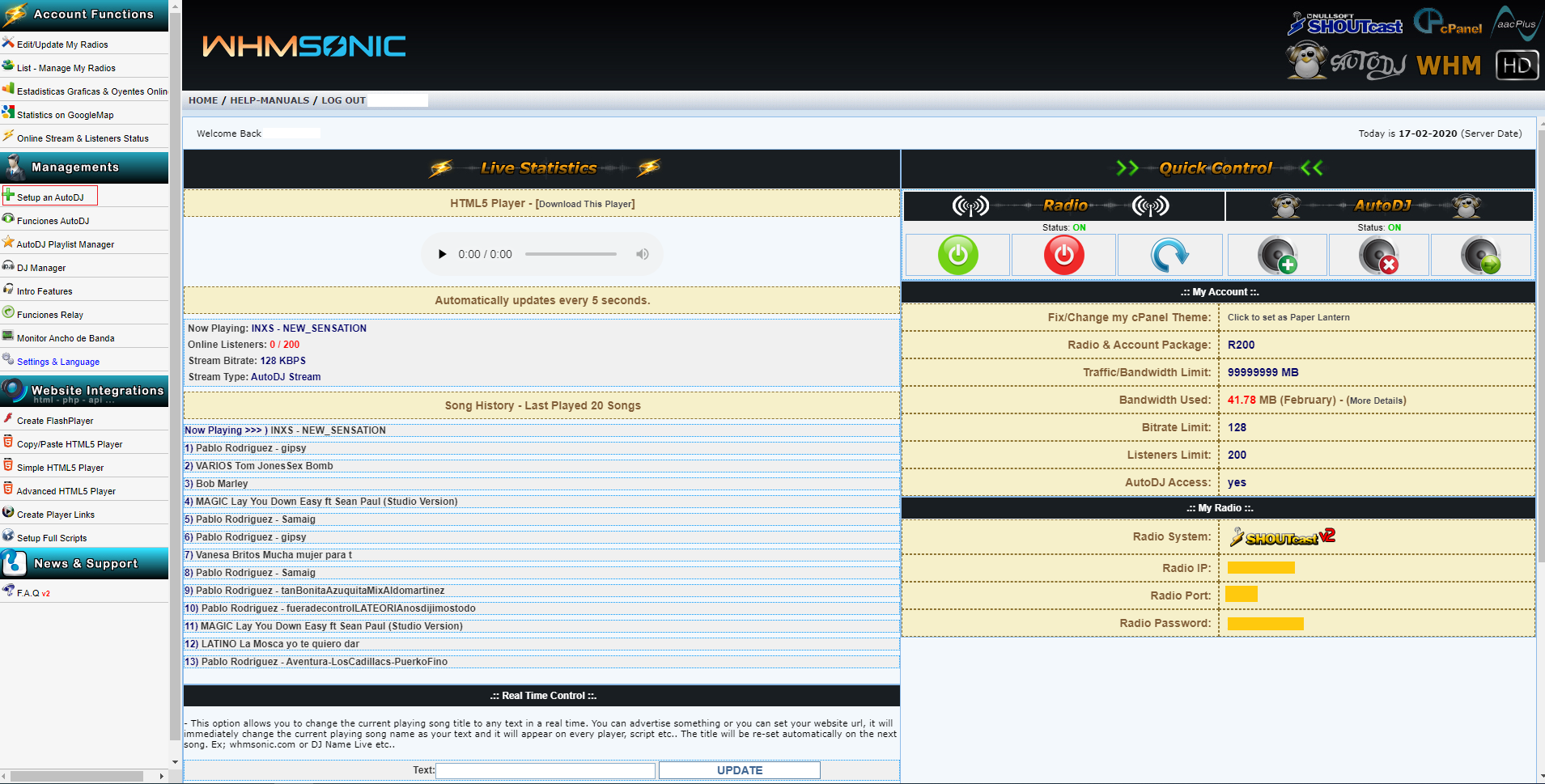This screenshot has width=1545, height=784.
Task: Stop AutoDJ with red X speaker icon
Action: [x=1379, y=255]
